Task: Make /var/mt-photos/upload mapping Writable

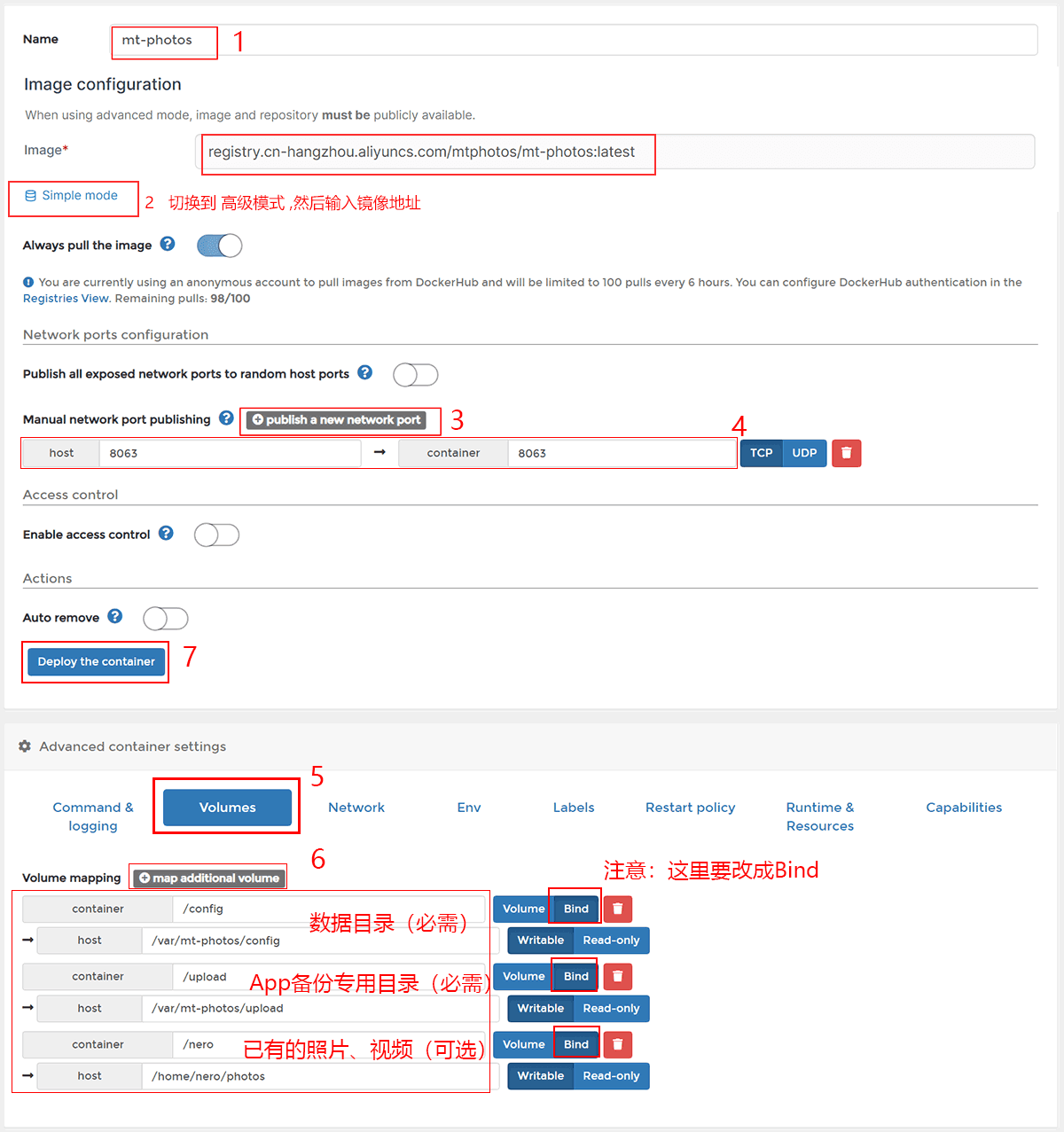Action: coord(541,1009)
